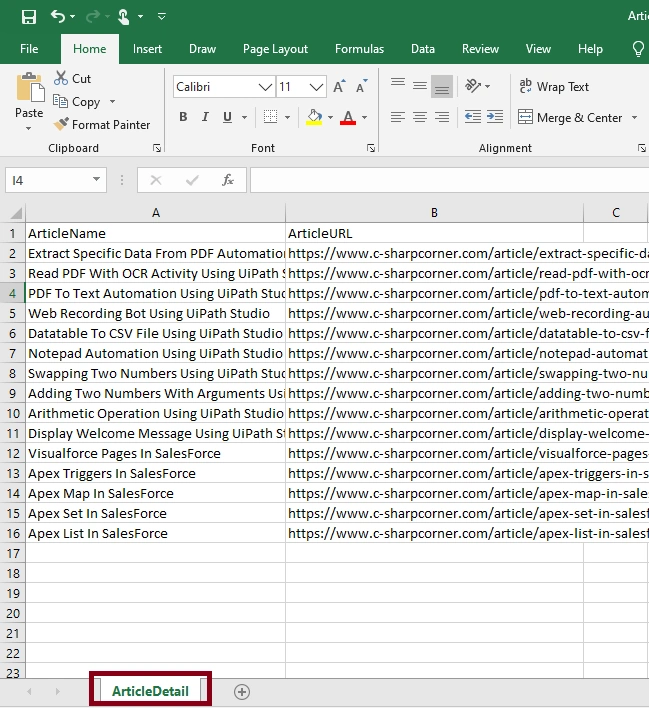The height and width of the screenshot is (710, 649).
Task: Switch to the Formulas tab
Action: pyautogui.click(x=359, y=49)
